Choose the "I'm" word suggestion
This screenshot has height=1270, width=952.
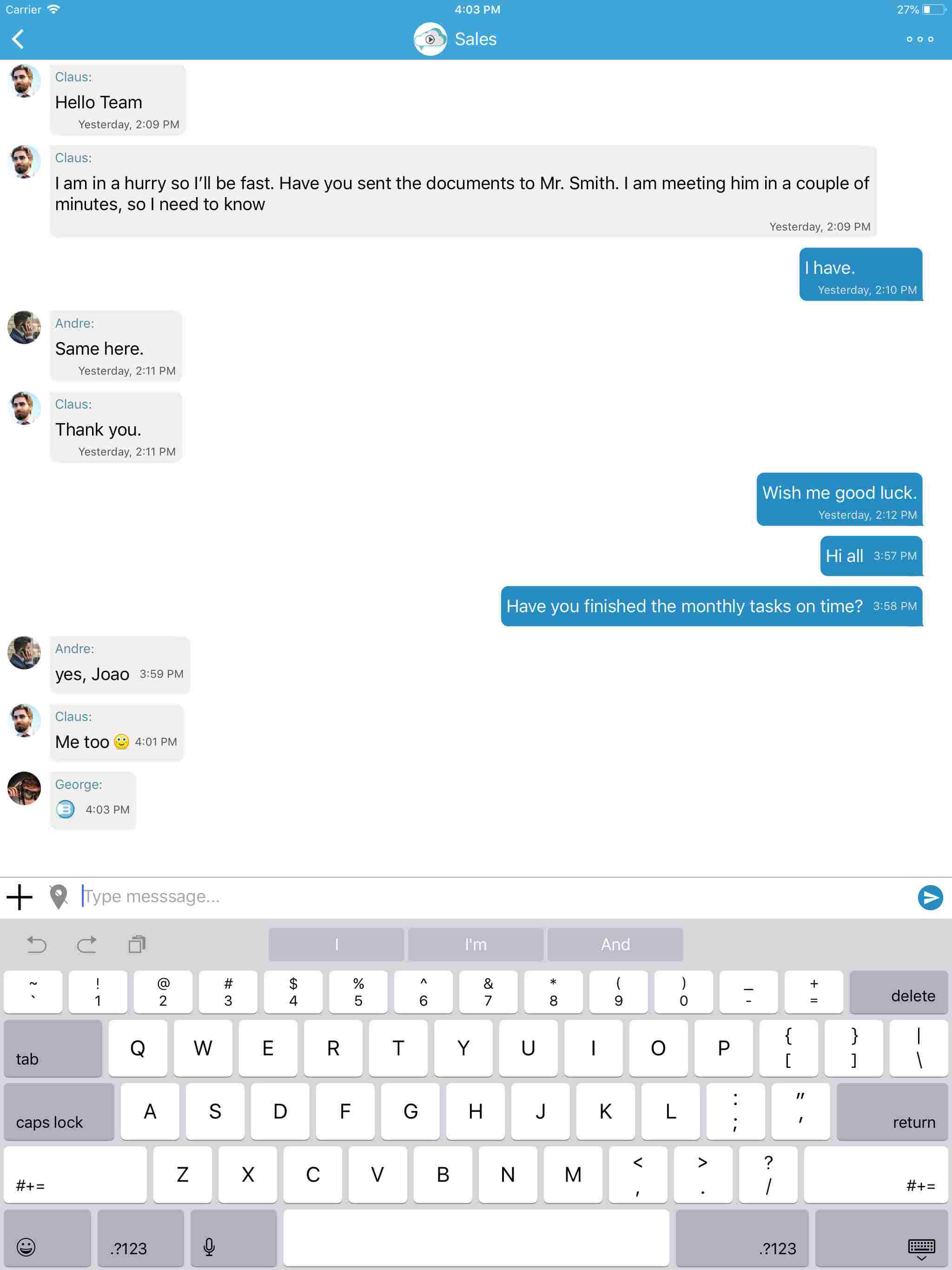(476, 945)
